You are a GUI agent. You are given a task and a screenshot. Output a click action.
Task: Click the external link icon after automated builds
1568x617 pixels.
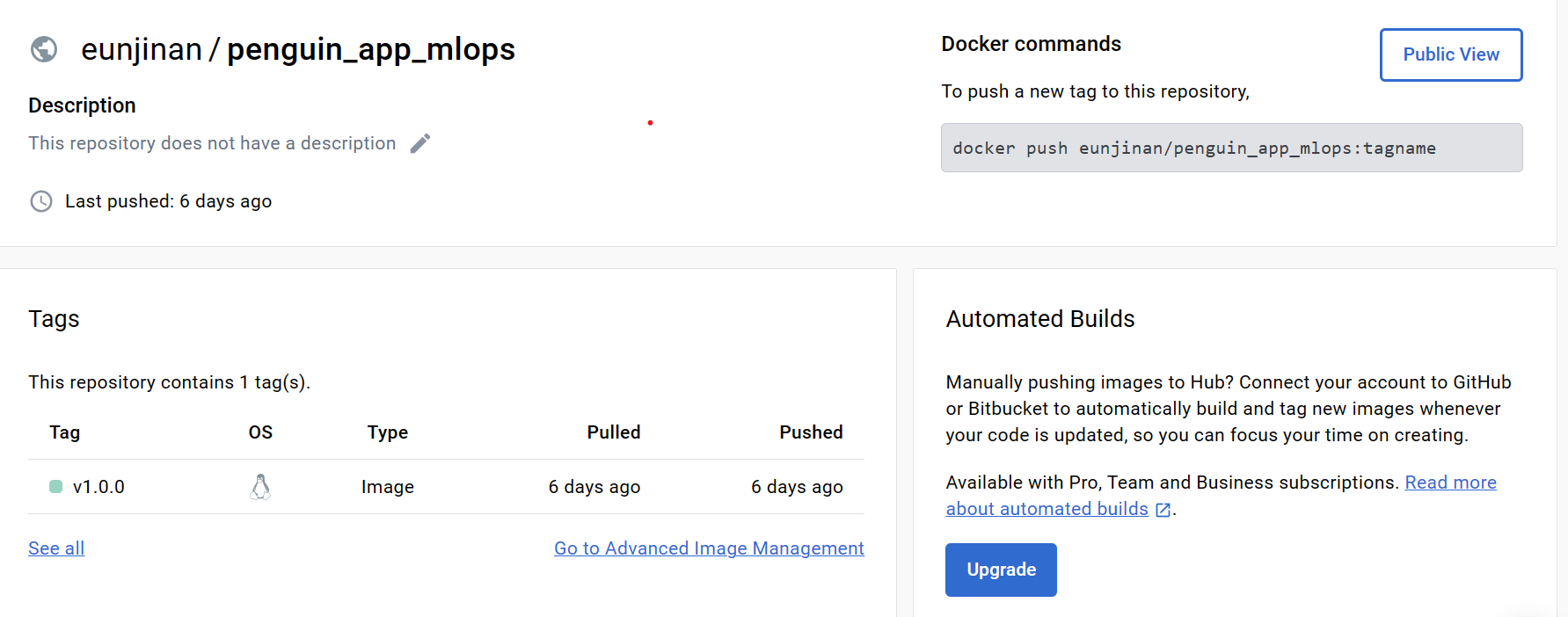point(1163,510)
